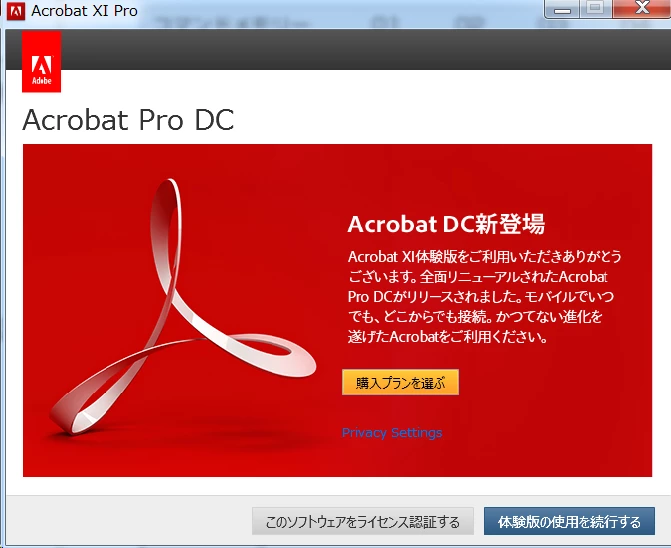Open the Privacy Settings link
This screenshot has width=671, height=548.
pyautogui.click(x=392, y=432)
